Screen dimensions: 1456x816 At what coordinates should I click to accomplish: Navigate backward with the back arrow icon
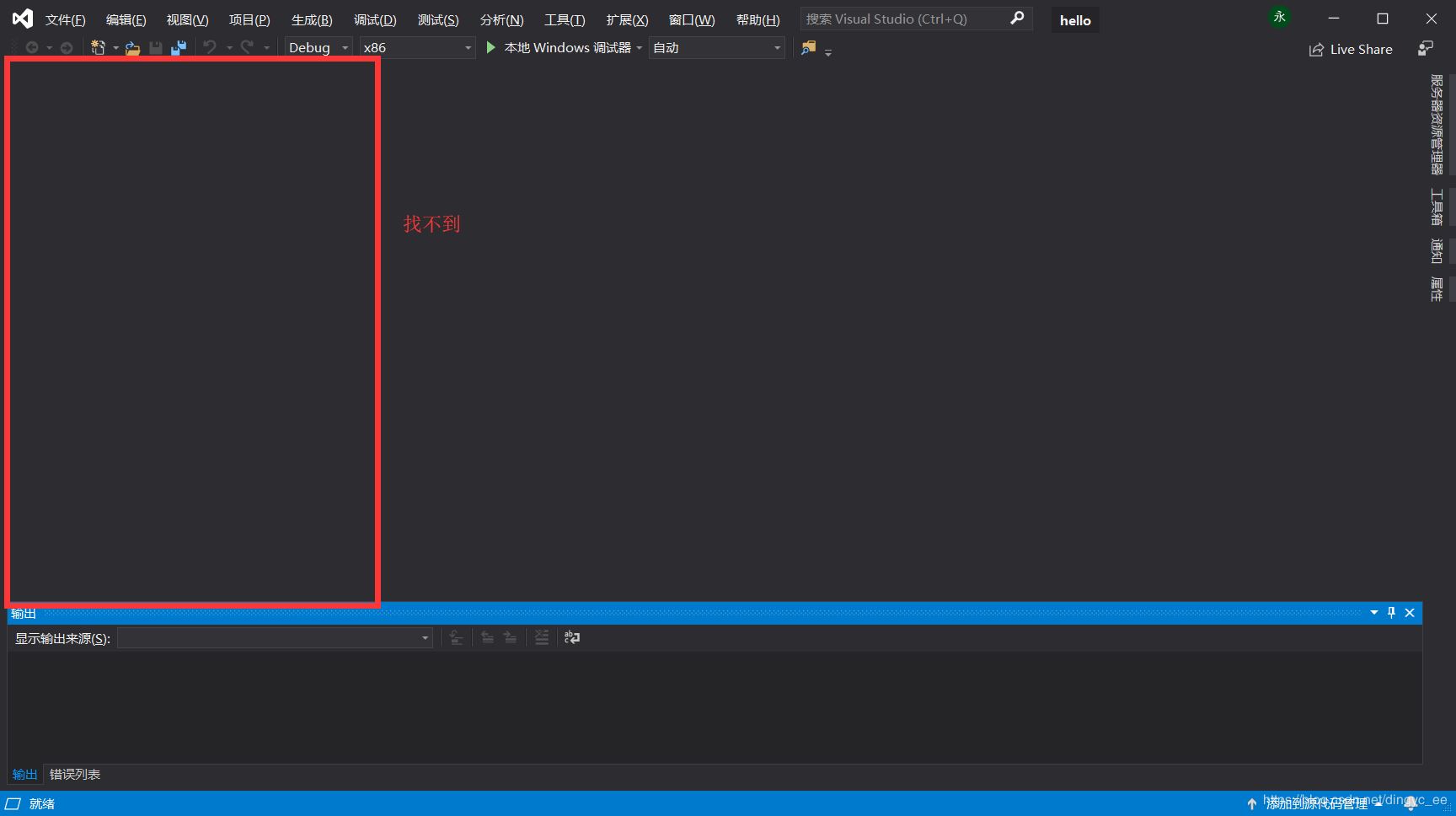click(32, 48)
